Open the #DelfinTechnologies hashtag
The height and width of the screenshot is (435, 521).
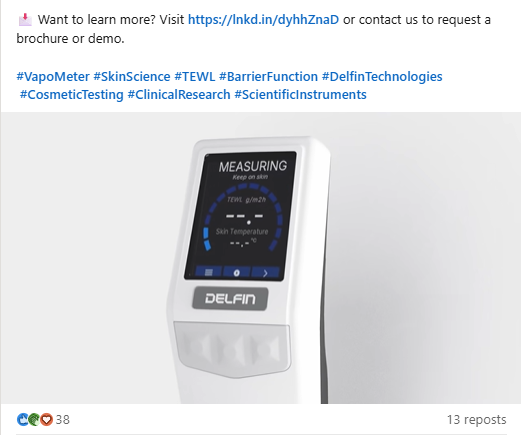point(382,77)
